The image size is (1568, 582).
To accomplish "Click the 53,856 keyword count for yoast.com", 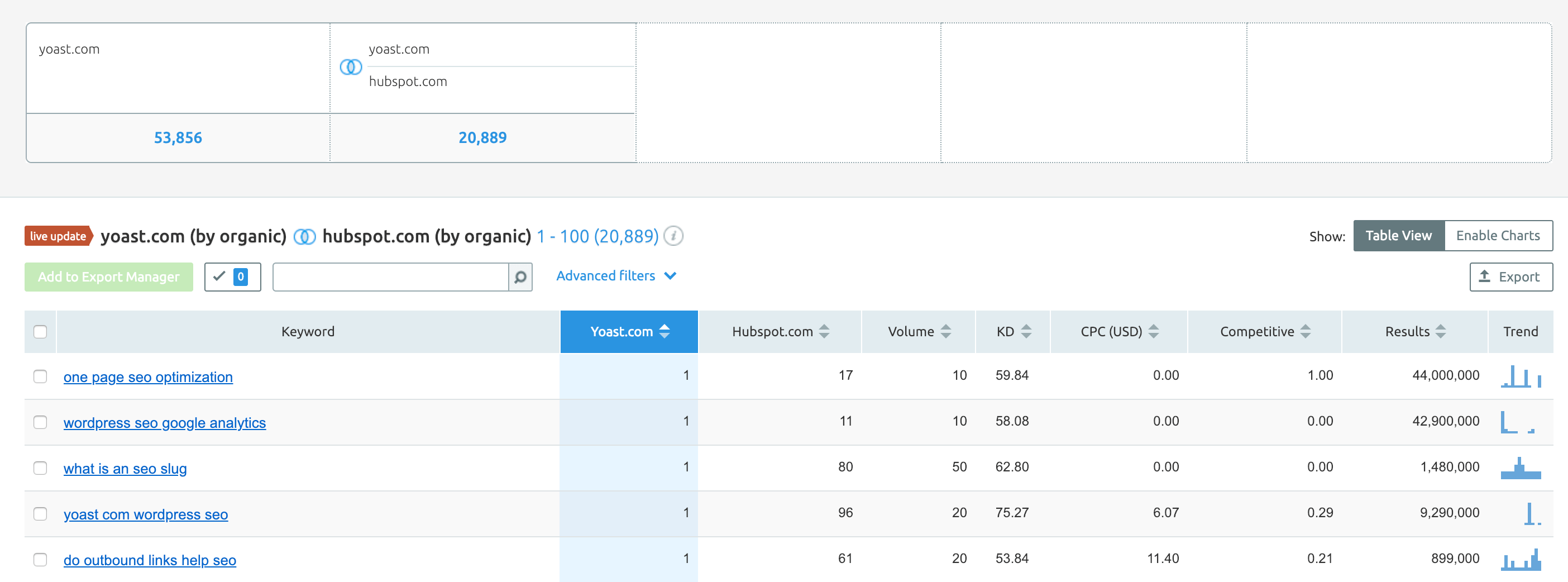I will 178,137.
